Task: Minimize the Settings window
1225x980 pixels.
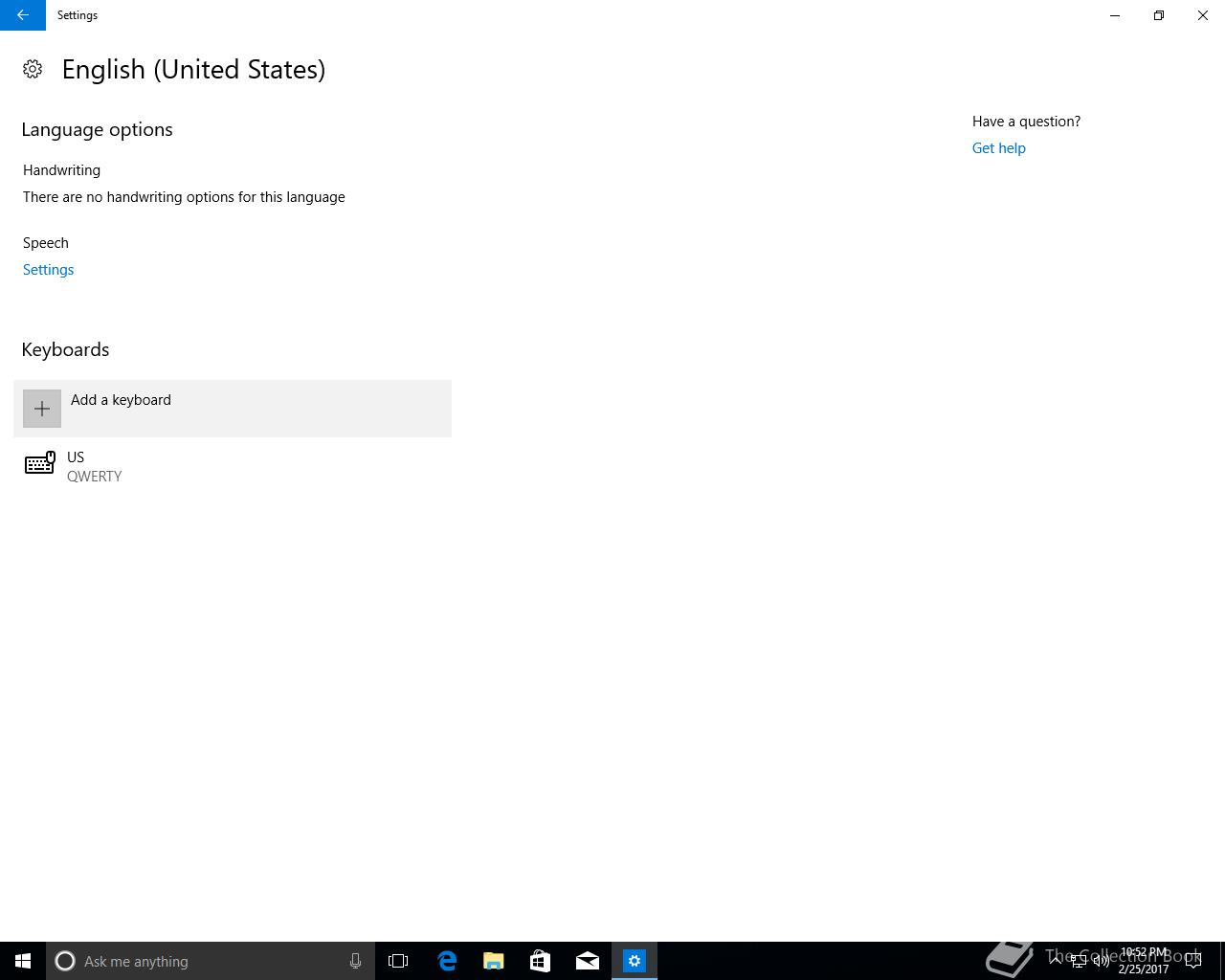Action: coord(1115,15)
